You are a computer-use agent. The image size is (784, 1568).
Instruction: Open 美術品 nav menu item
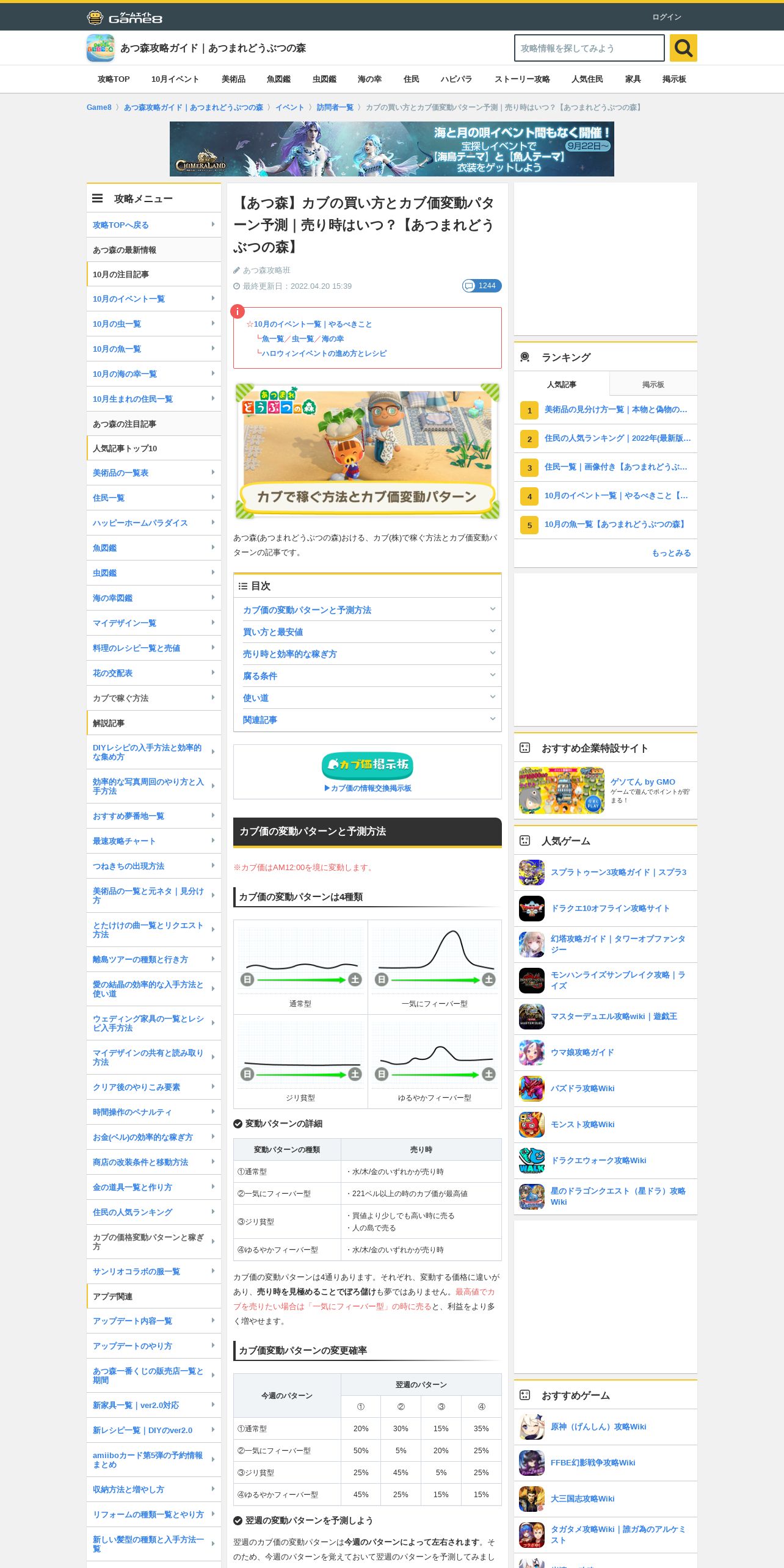pos(233,79)
